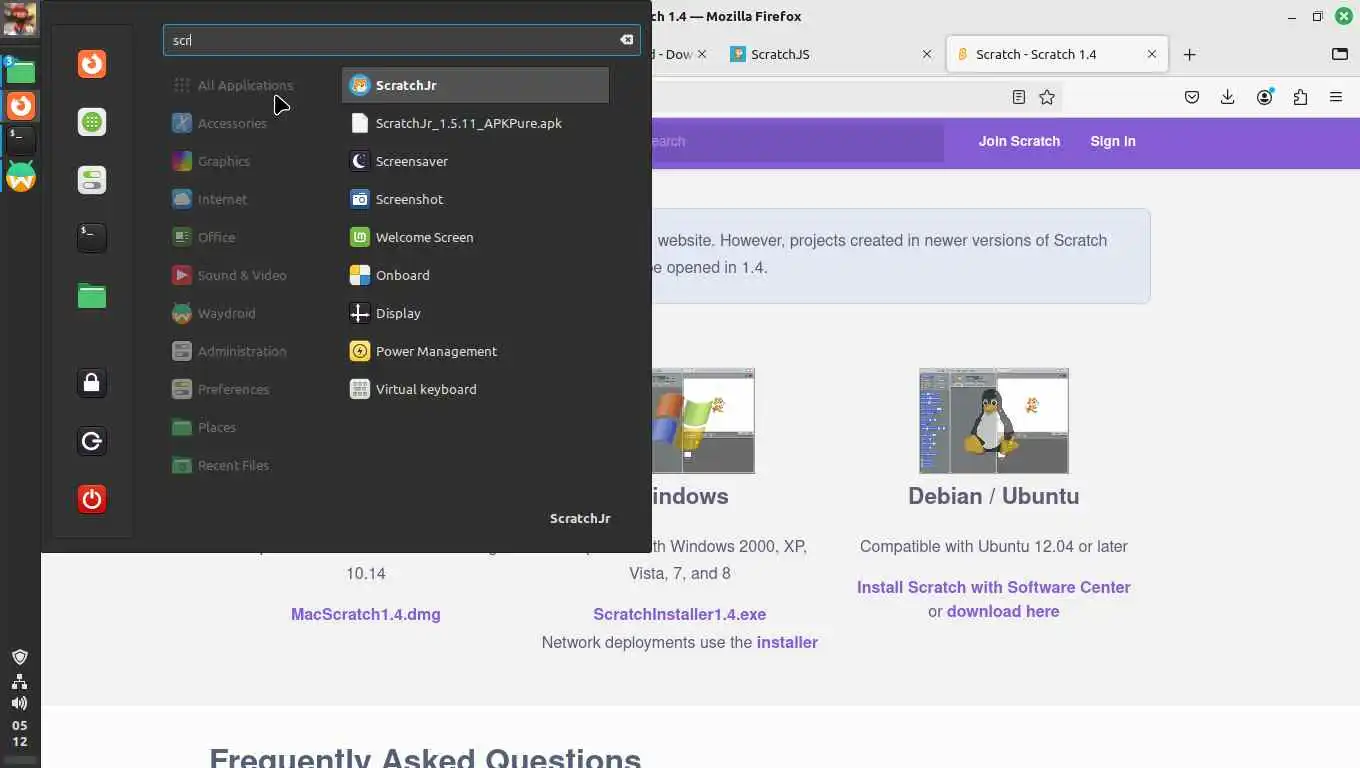The height and width of the screenshot is (768, 1360).
Task: Open Files folder from menu favorites
Action: (x=92, y=296)
